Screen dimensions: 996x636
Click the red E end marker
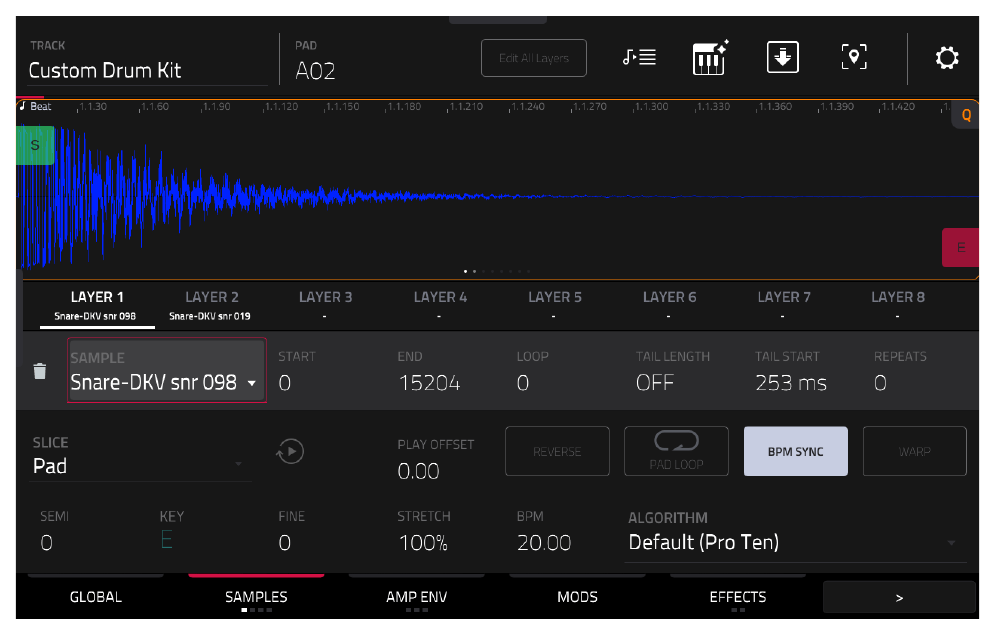(x=960, y=247)
